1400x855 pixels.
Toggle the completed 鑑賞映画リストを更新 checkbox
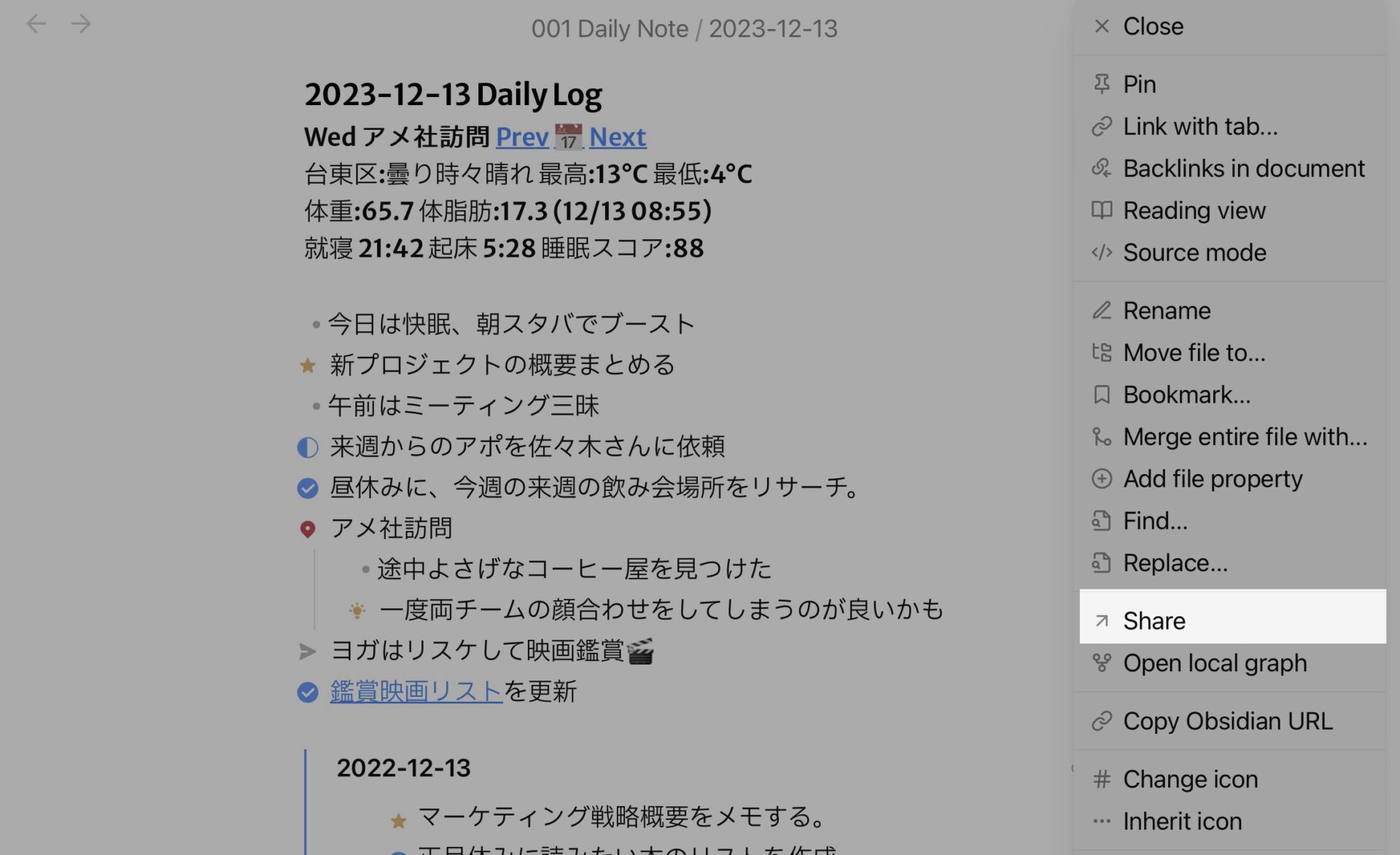[x=307, y=692]
